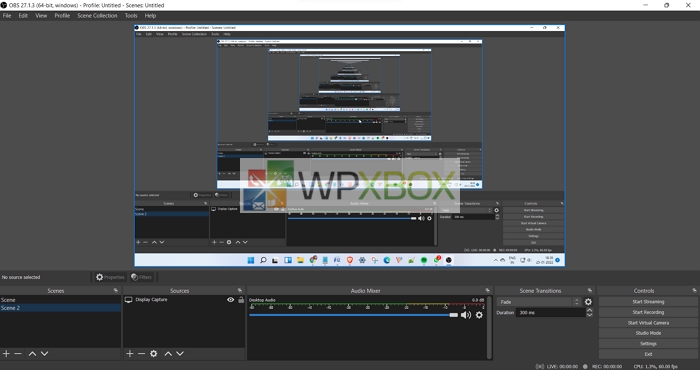Move source up with arrow icon
Image resolution: width=700 pixels, height=370 pixels.
coord(168,353)
